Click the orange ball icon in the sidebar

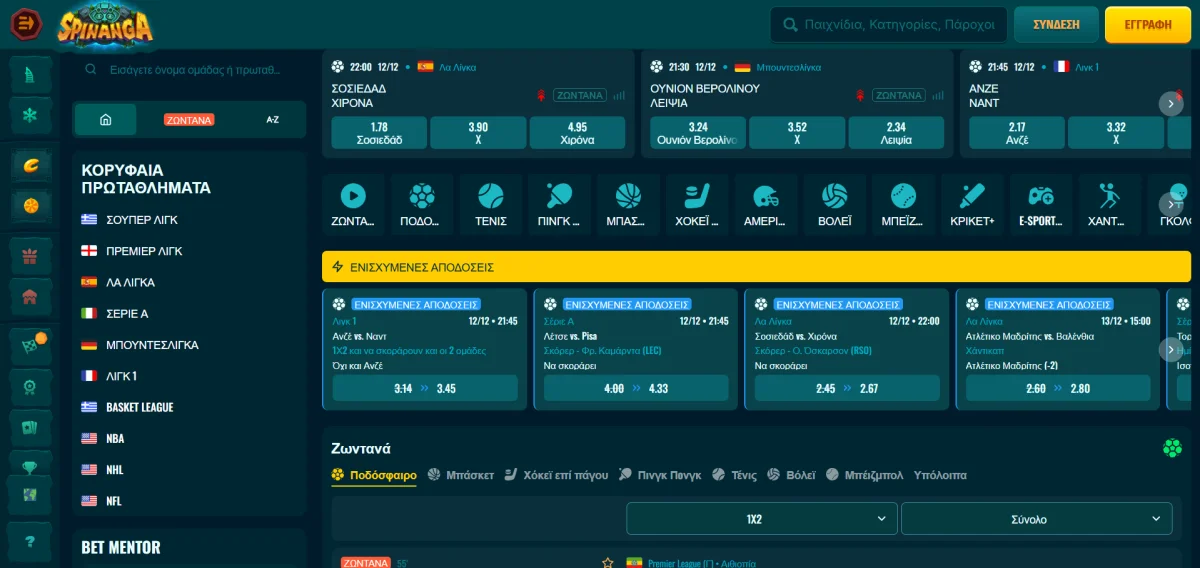pyautogui.click(x=29, y=205)
